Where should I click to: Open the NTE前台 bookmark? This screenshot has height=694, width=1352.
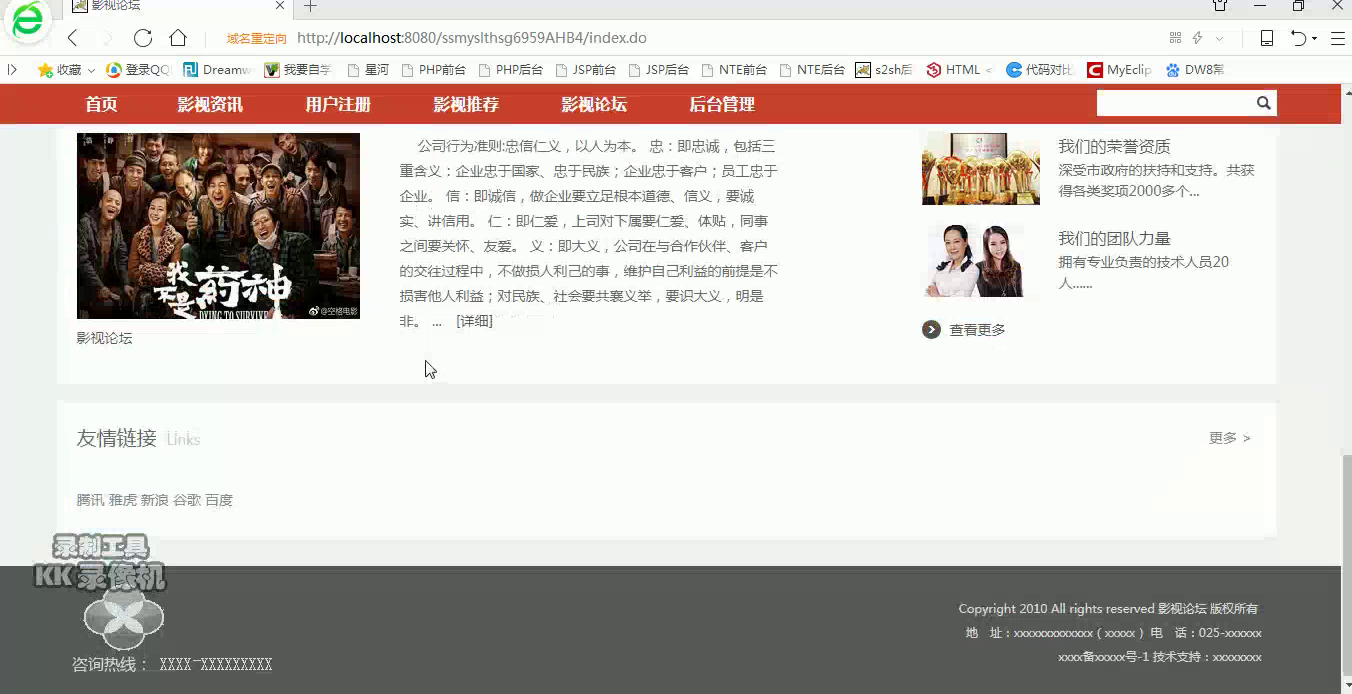(x=734, y=70)
